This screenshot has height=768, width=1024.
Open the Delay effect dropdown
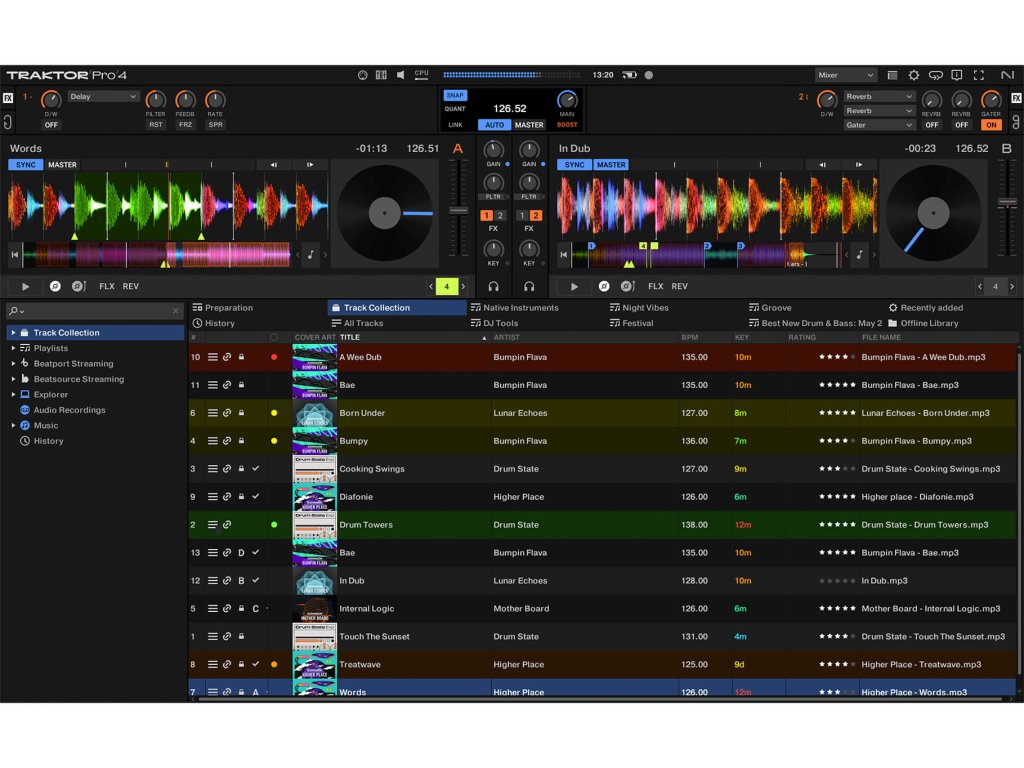coord(103,96)
